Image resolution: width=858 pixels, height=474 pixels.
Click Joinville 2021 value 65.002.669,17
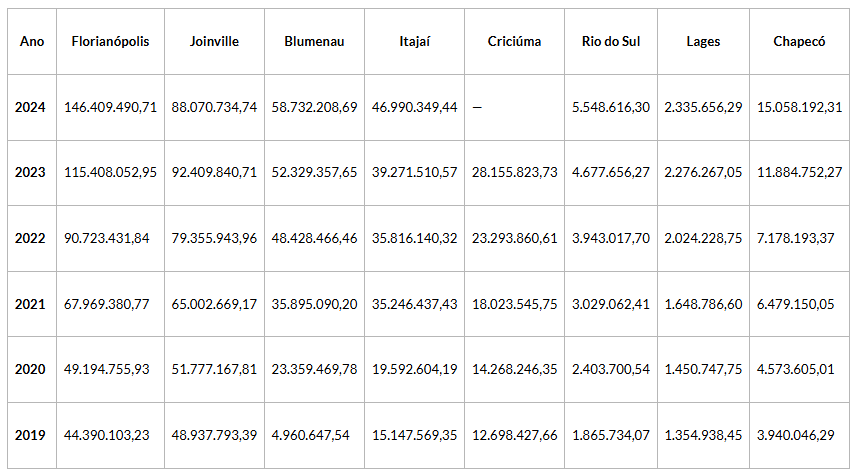(214, 304)
